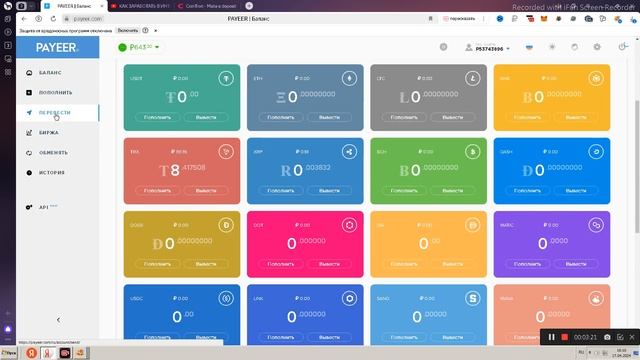Collapse the sidebar with chevron arrow
Viewport: 640px width, 360px height.
point(58,320)
